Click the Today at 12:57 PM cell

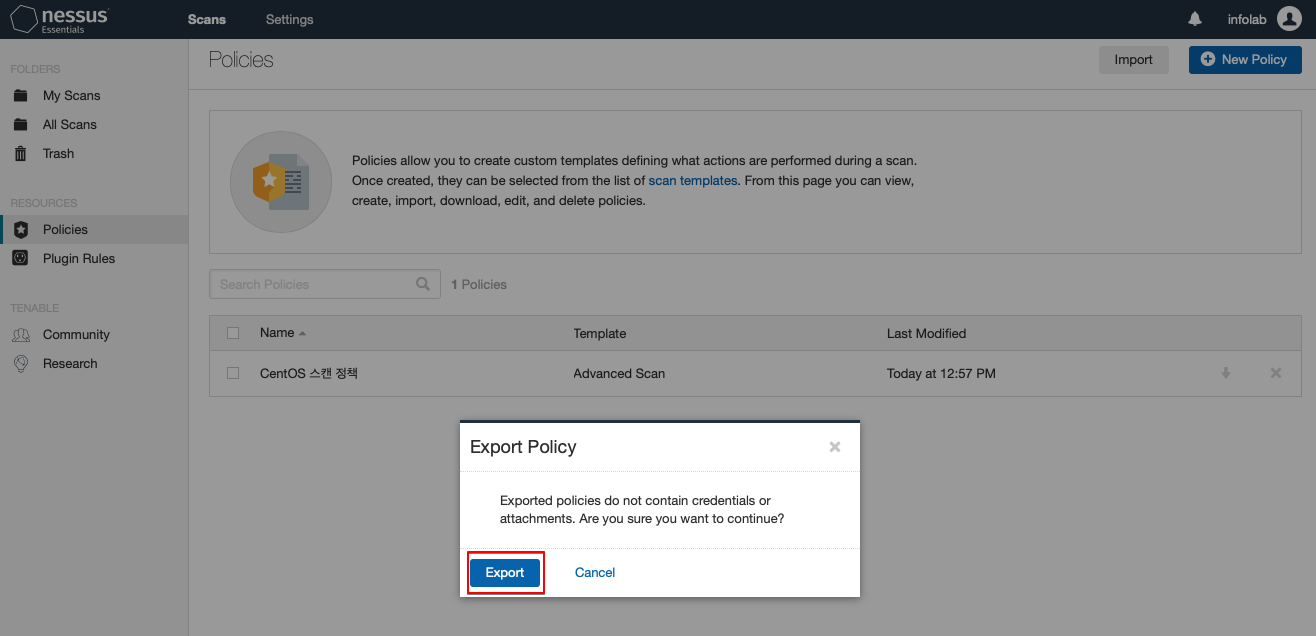click(x=941, y=373)
